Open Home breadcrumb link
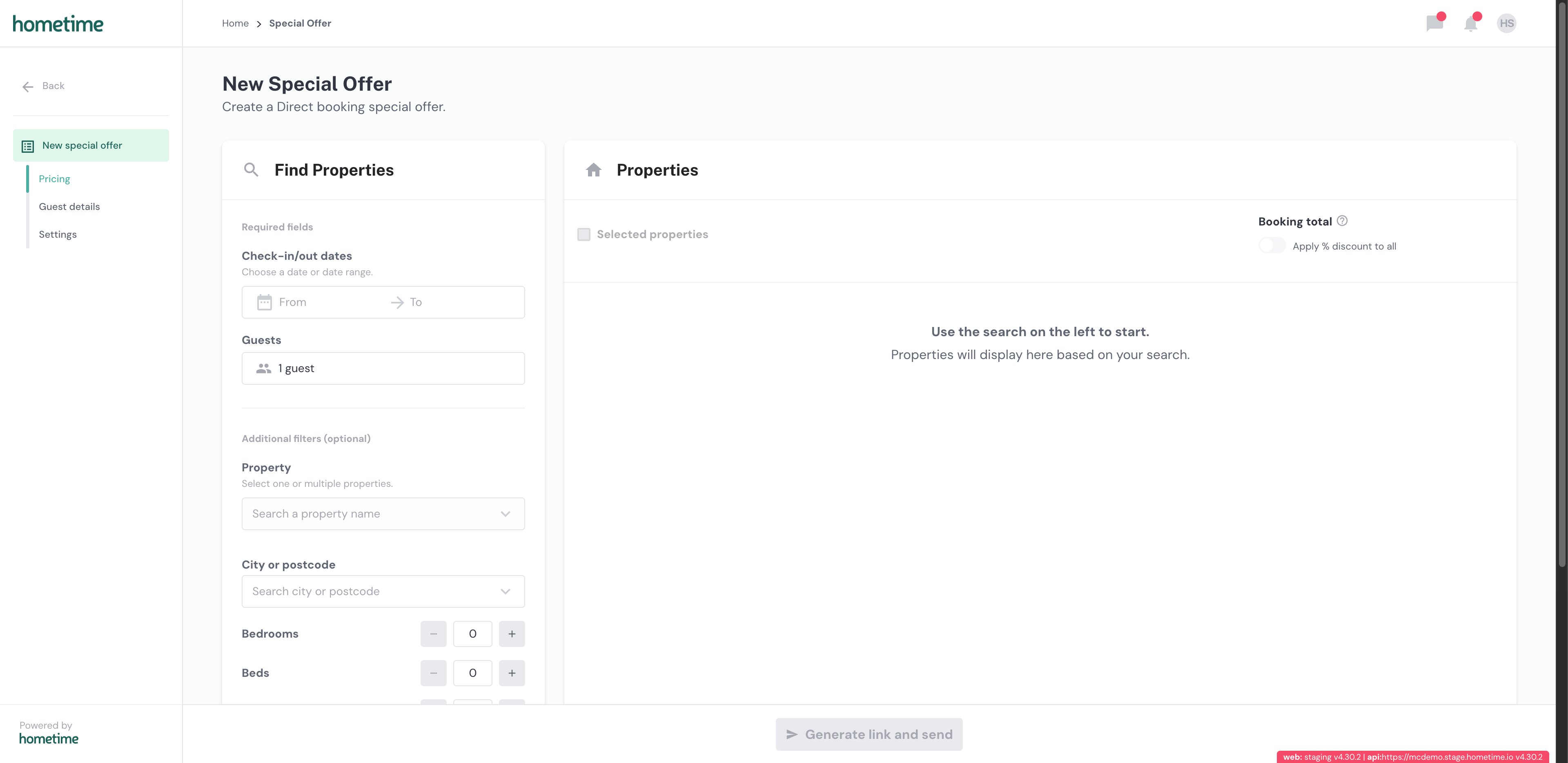1568x763 pixels. point(235,23)
